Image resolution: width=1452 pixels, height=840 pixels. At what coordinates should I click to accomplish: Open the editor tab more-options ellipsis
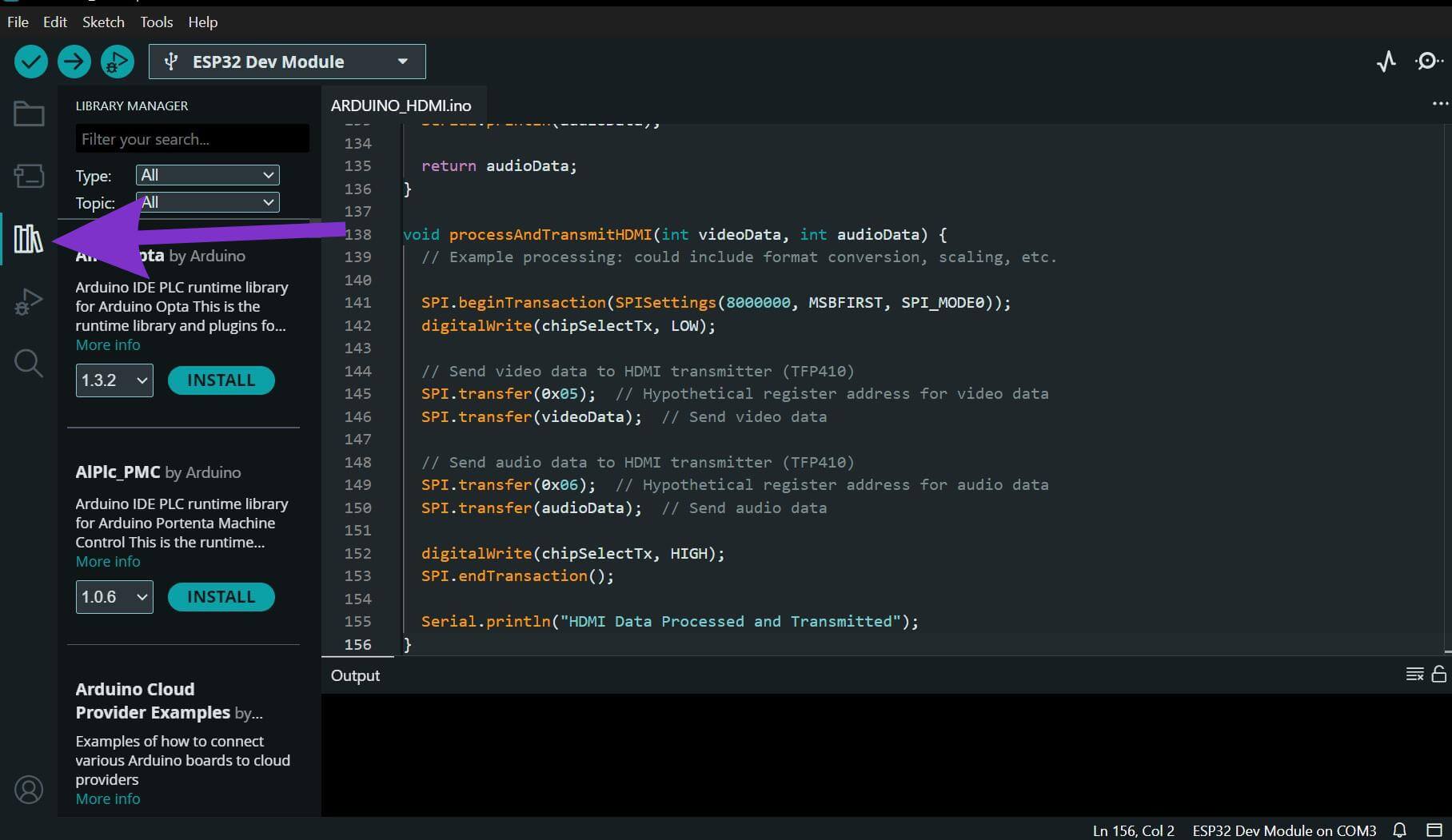coord(1440,104)
